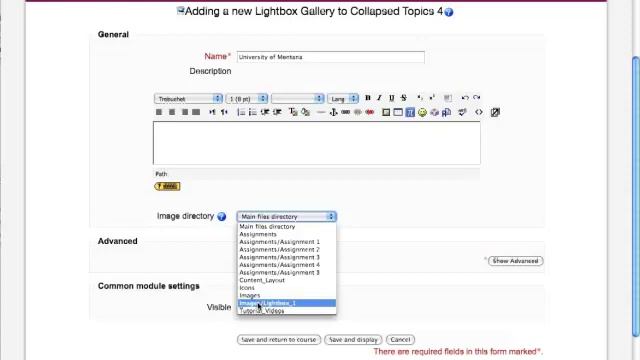Viewport: 640px width, 360px height.
Task: Set right-to-left text direction
Action: pos(224,112)
